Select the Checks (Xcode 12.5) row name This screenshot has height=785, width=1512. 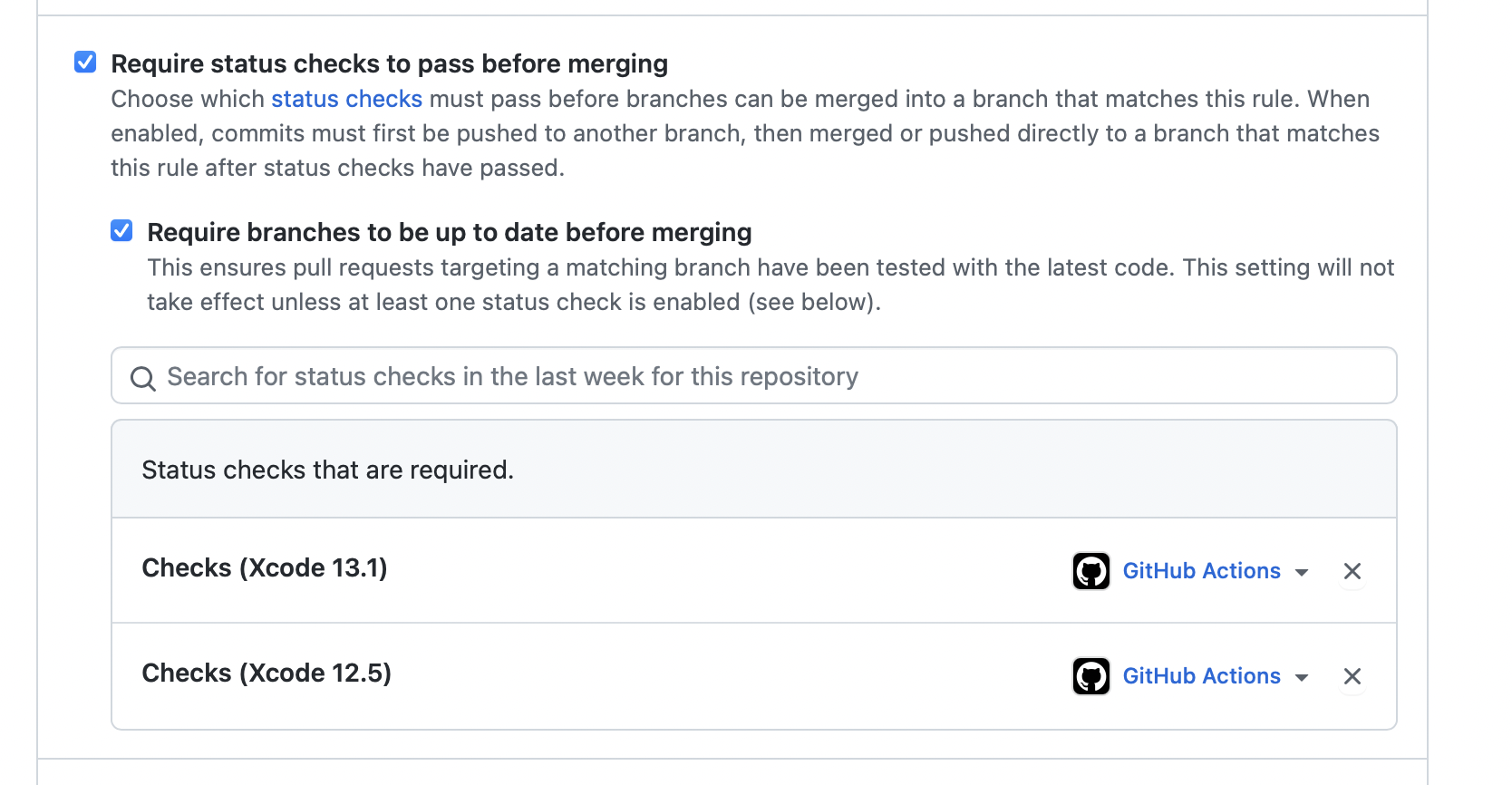[x=266, y=673]
